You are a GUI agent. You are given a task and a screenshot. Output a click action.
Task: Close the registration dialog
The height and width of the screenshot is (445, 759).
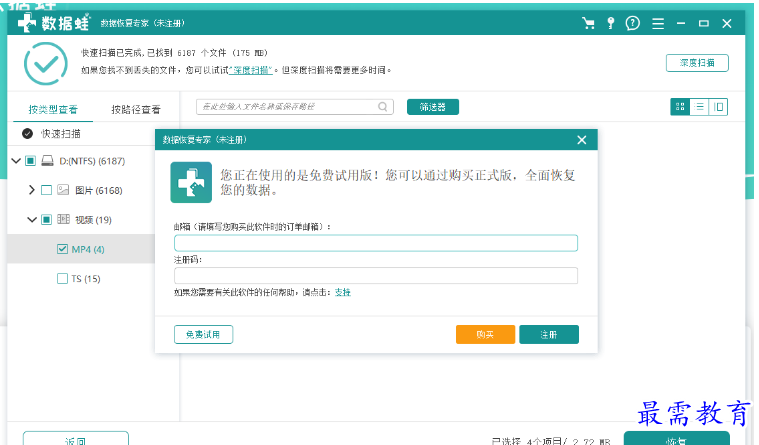pyautogui.click(x=582, y=140)
